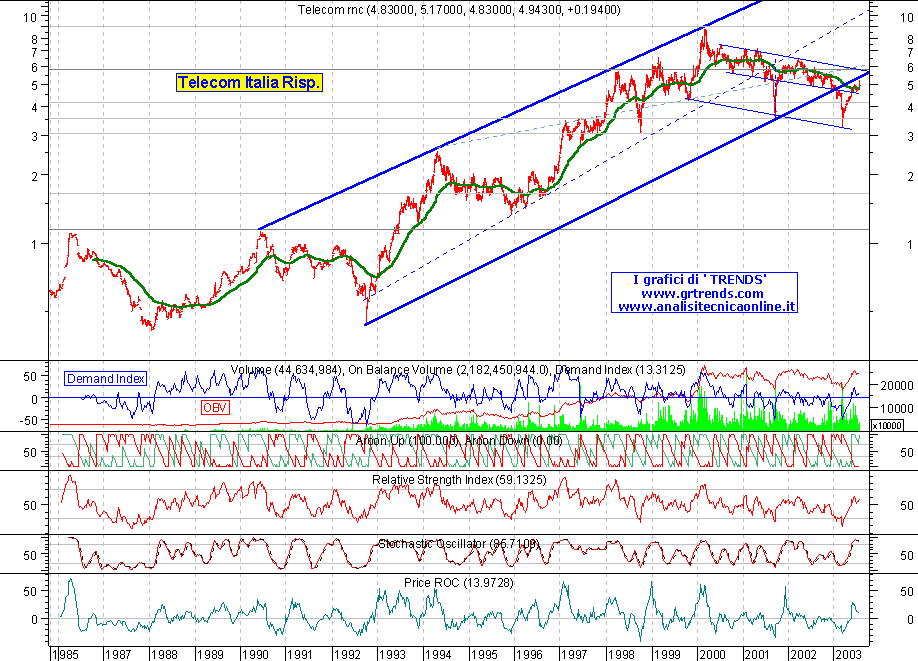Select the 2002 year label
Screen dimensions: 918x661
tap(803, 655)
